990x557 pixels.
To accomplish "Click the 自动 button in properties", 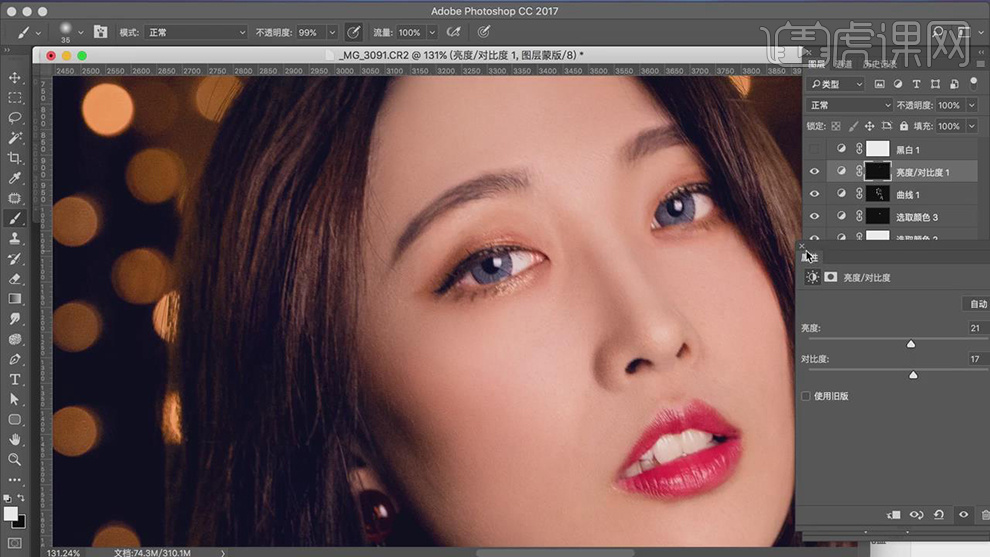I will pos(977,304).
